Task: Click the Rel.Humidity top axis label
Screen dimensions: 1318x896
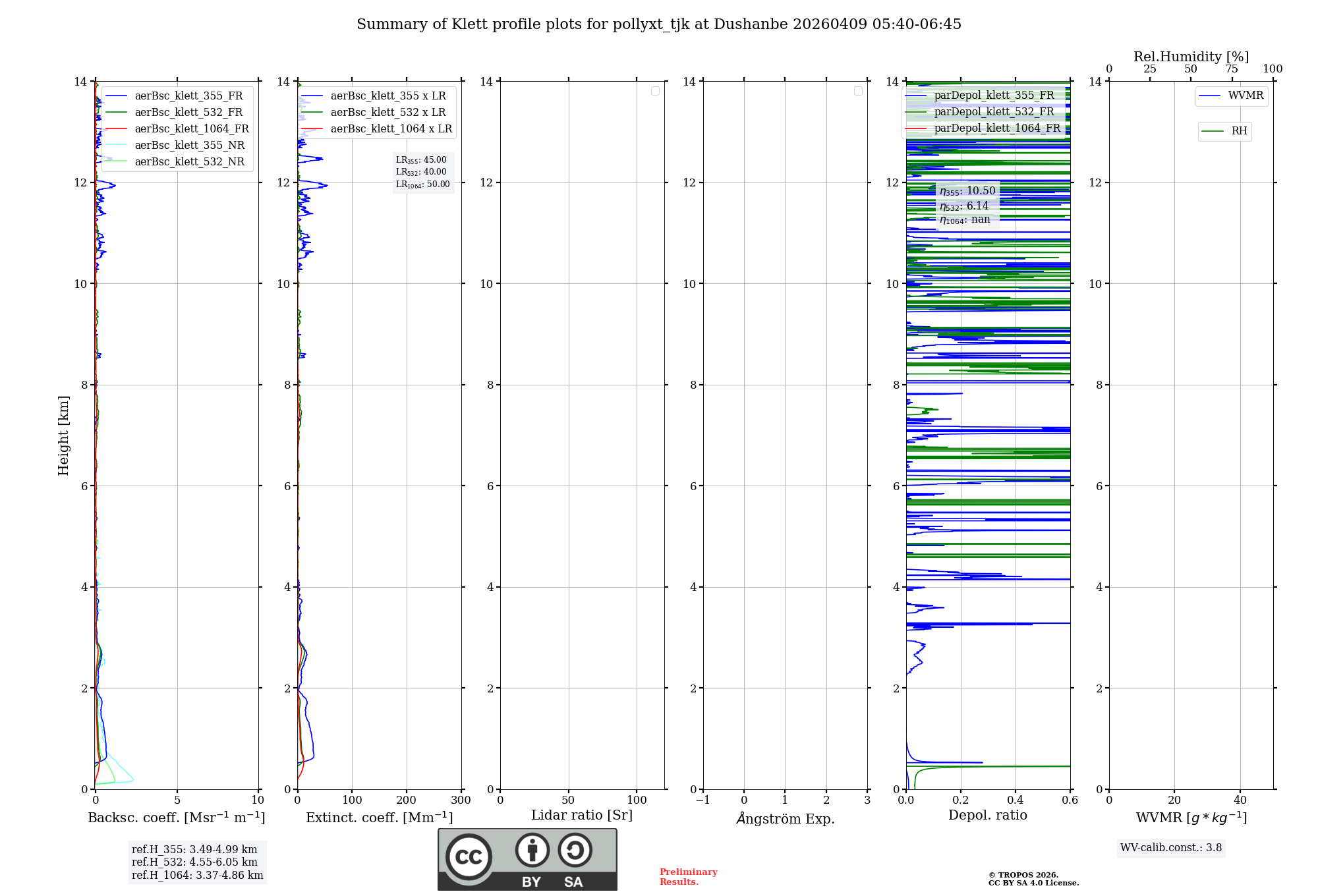Action: (1191, 57)
